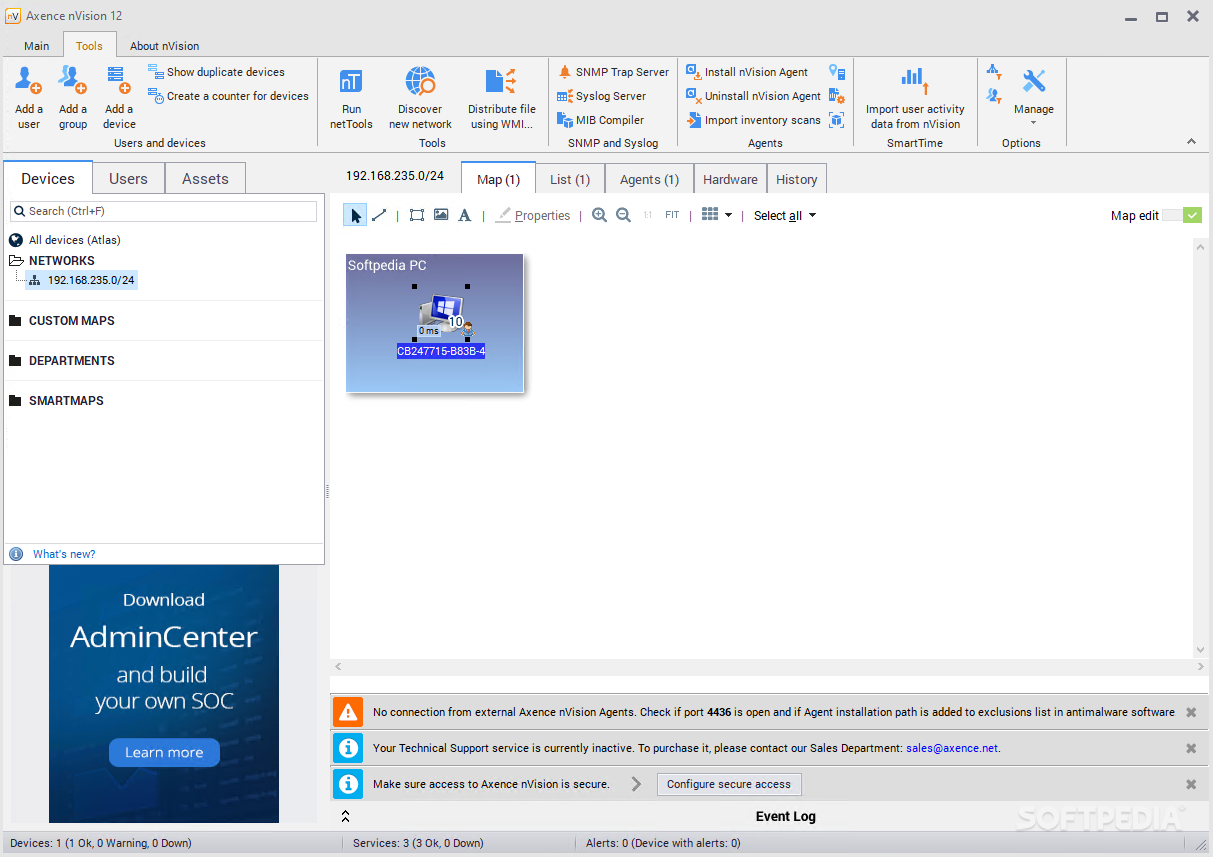Image resolution: width=1213 pixels, height=857 pixels.
Task: Collapse the ribbon with the chevron
Action: [1191, 141]
